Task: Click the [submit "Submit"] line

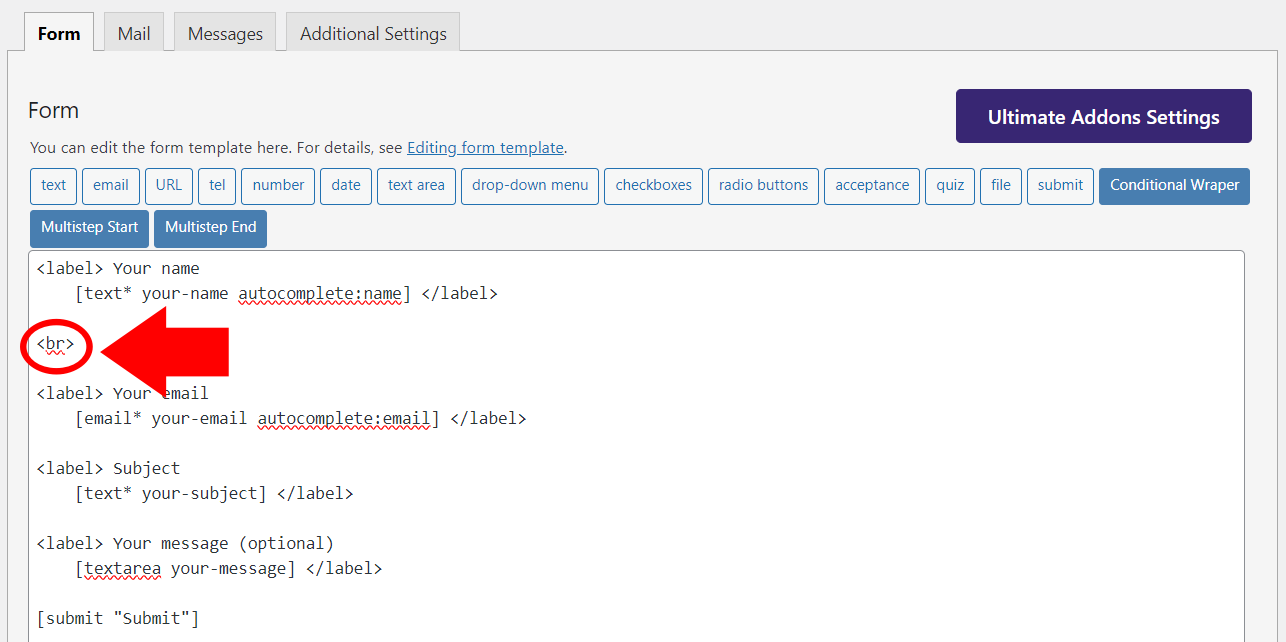Action: pyautogui.click(x=118, y=619)
